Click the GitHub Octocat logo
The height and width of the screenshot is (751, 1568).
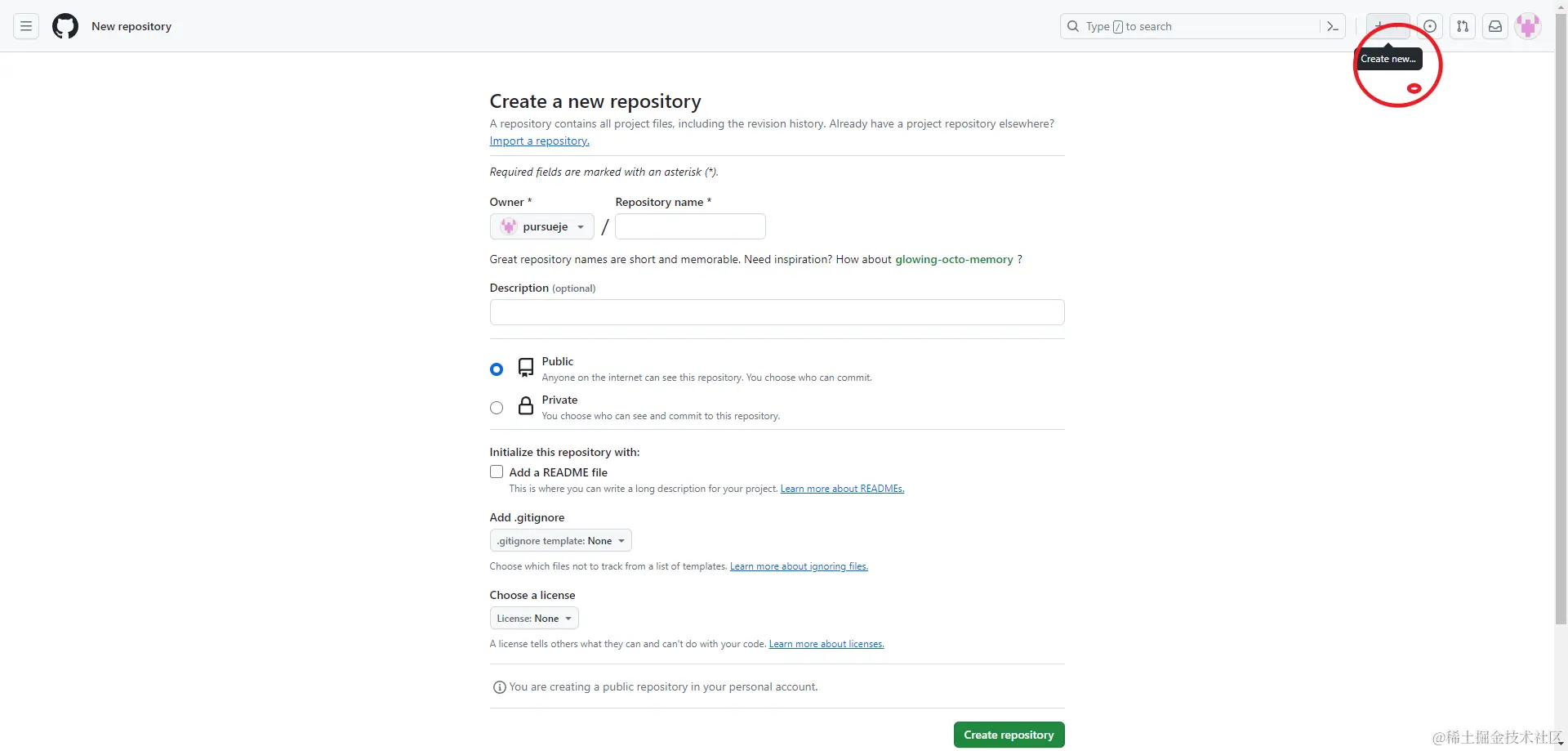pyautogui.click(x=65, y=26)
